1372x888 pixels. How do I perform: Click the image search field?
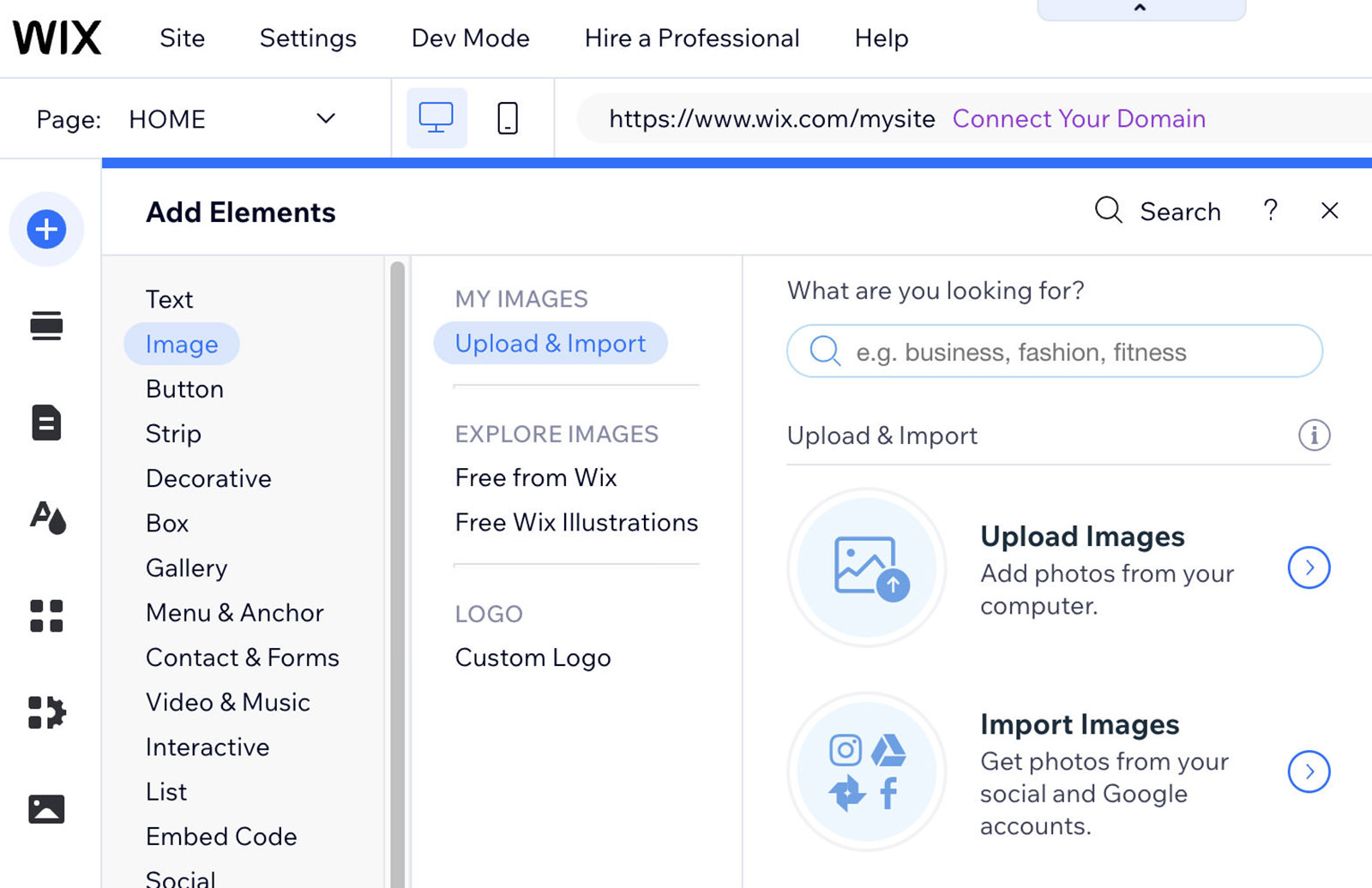[x=1055, y=351]
